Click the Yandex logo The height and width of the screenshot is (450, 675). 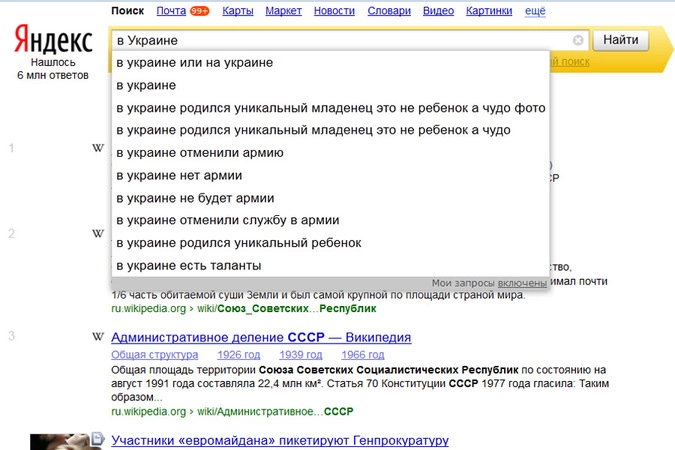click(x=54, y=41)
